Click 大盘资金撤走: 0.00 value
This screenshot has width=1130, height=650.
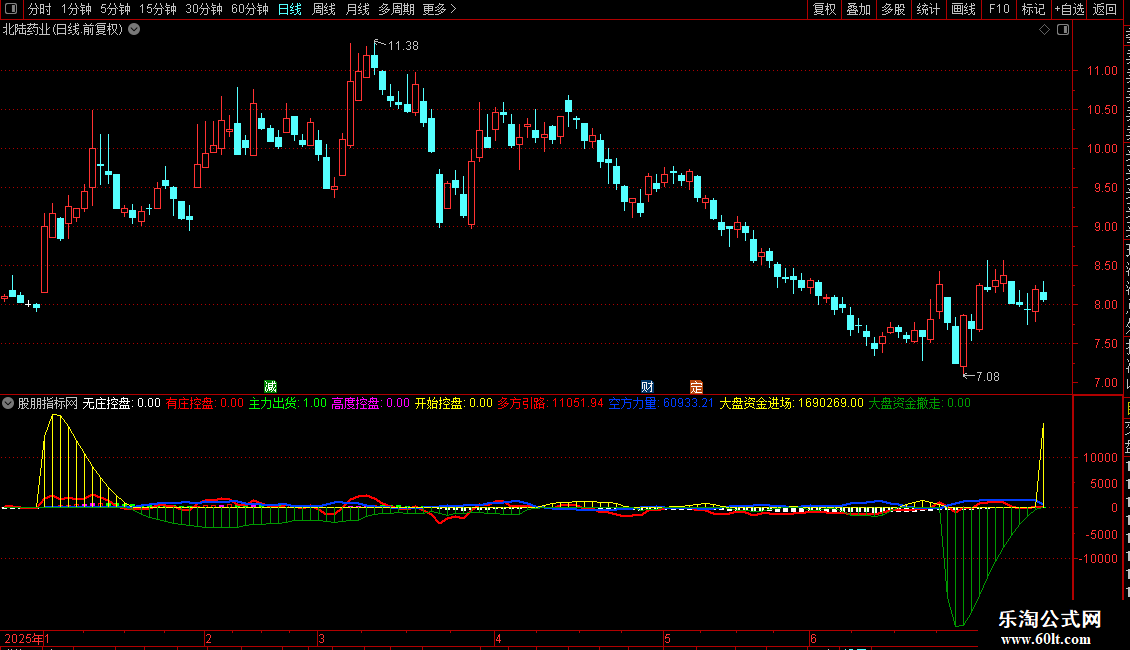pos(919,404)
